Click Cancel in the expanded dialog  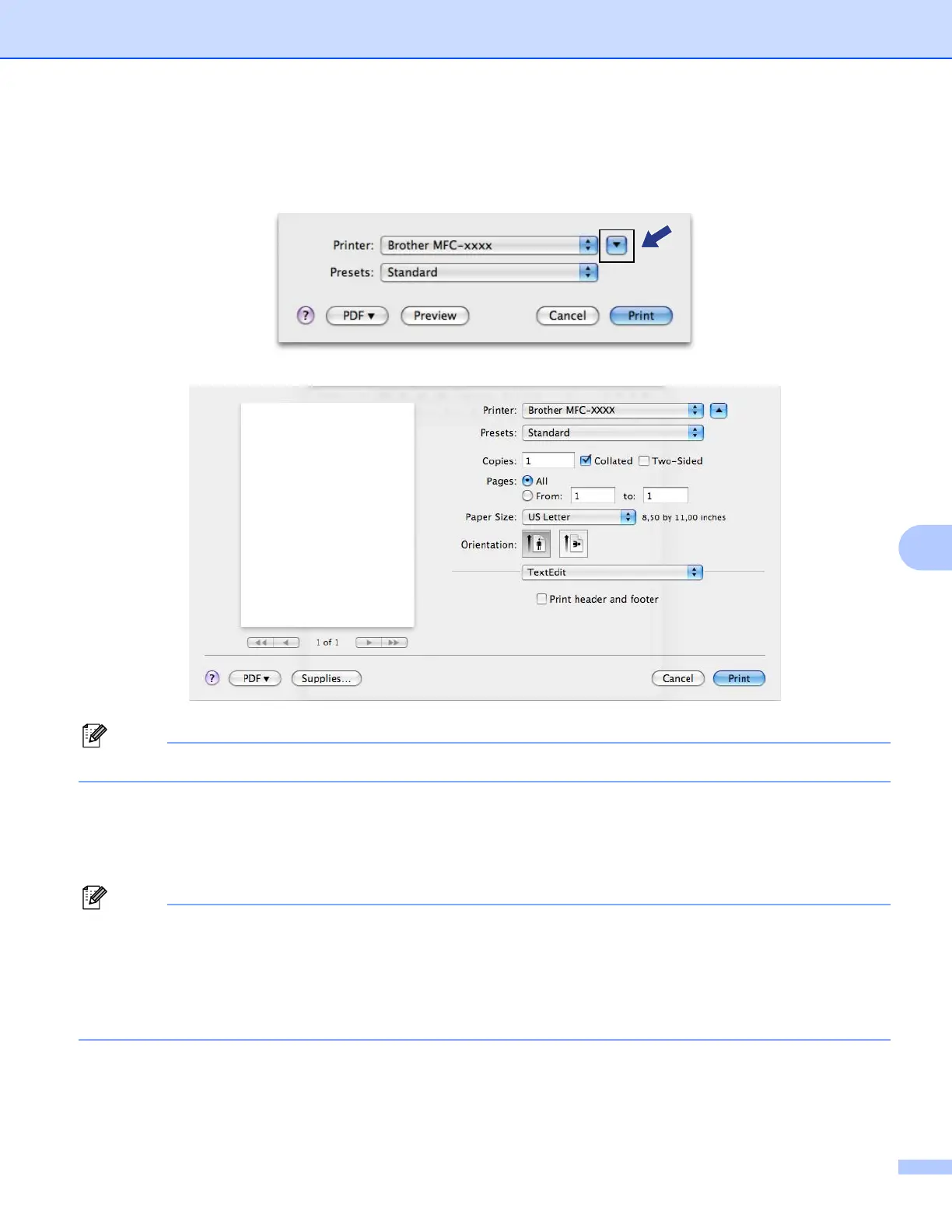point(677,678)
